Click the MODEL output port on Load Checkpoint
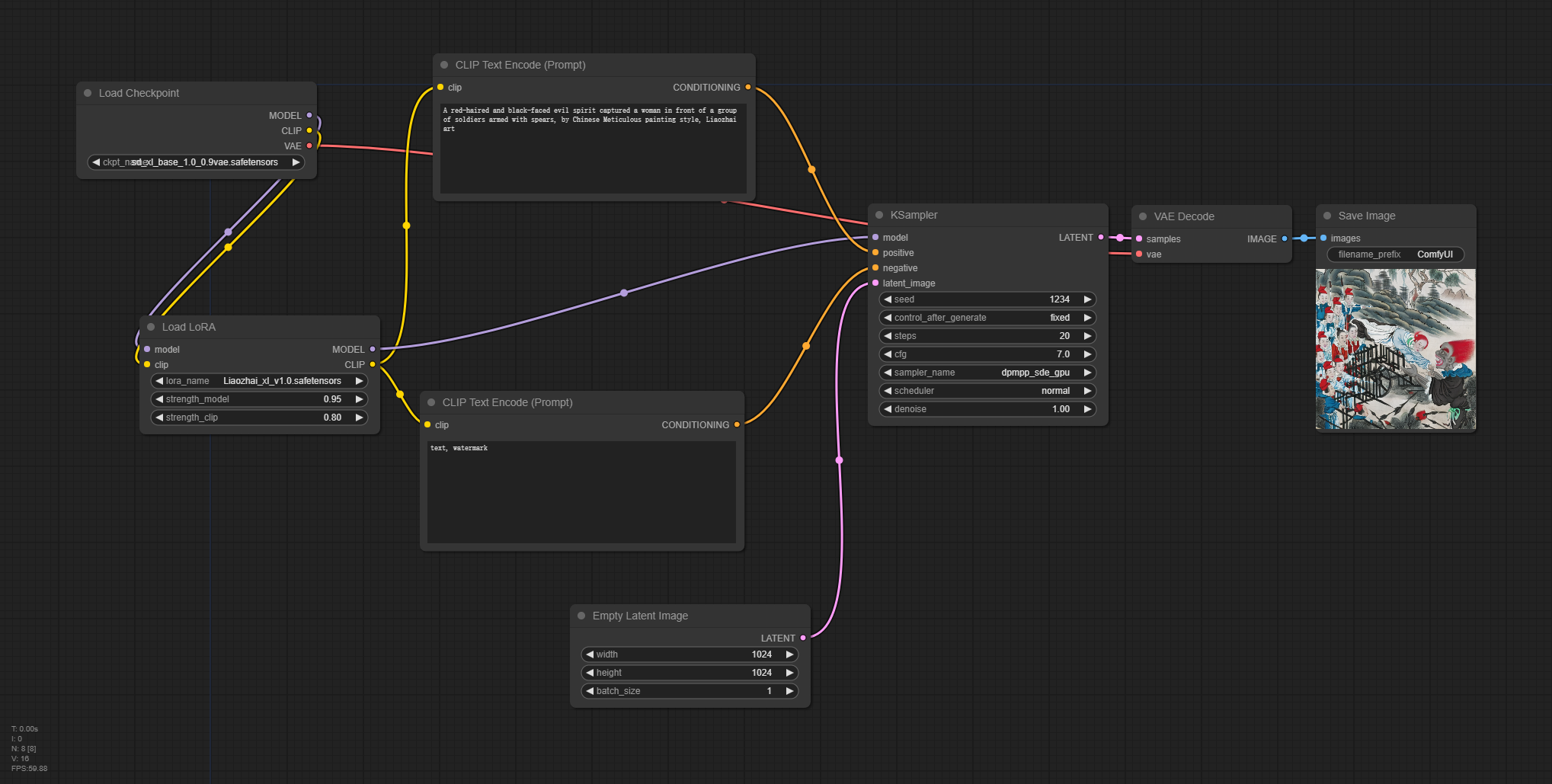The height and width of the screenshot is (784, 1552). (309, 116)
